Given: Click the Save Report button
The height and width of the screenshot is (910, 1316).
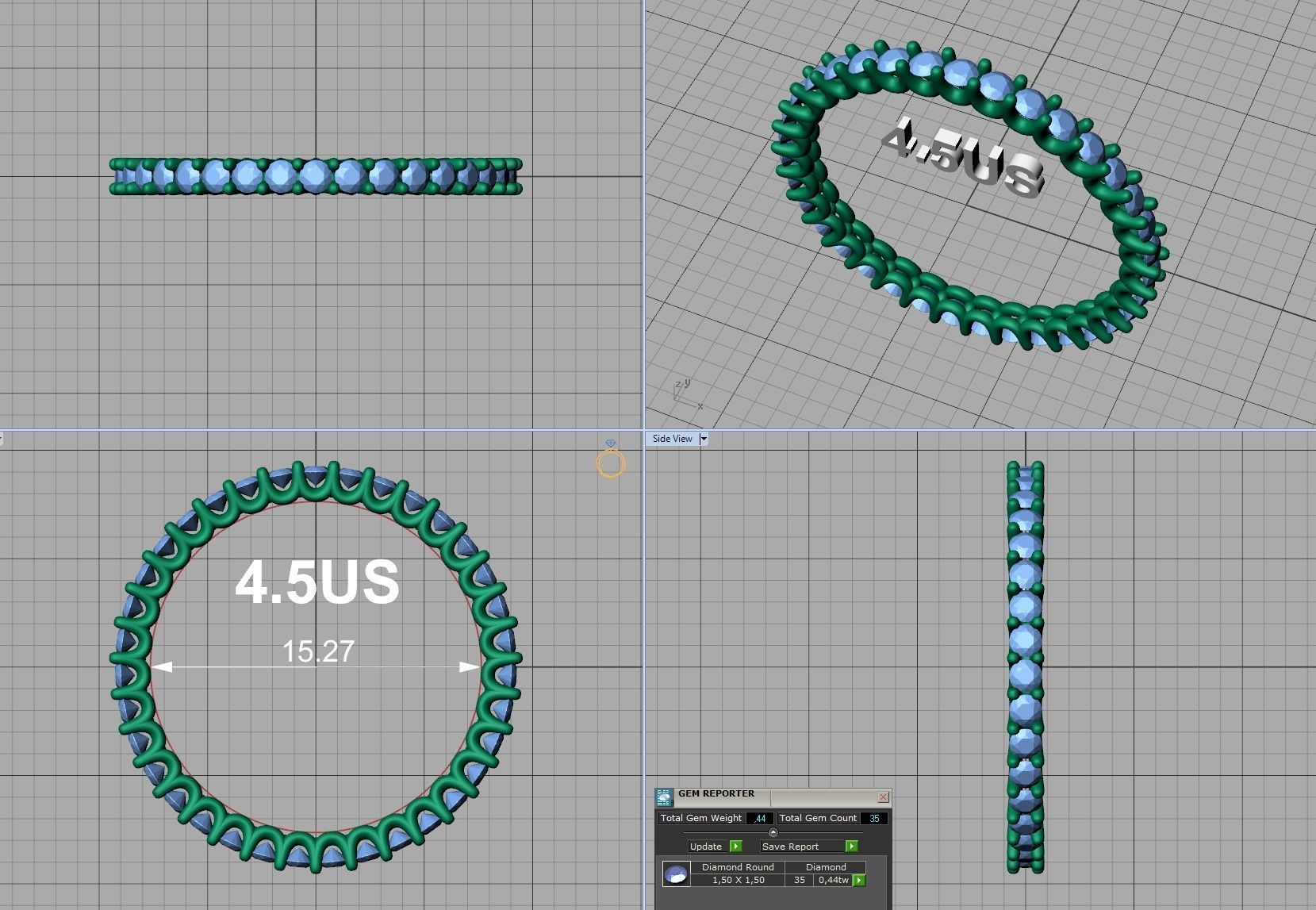Looking at the screenshot, I should (x=802, y=847).
